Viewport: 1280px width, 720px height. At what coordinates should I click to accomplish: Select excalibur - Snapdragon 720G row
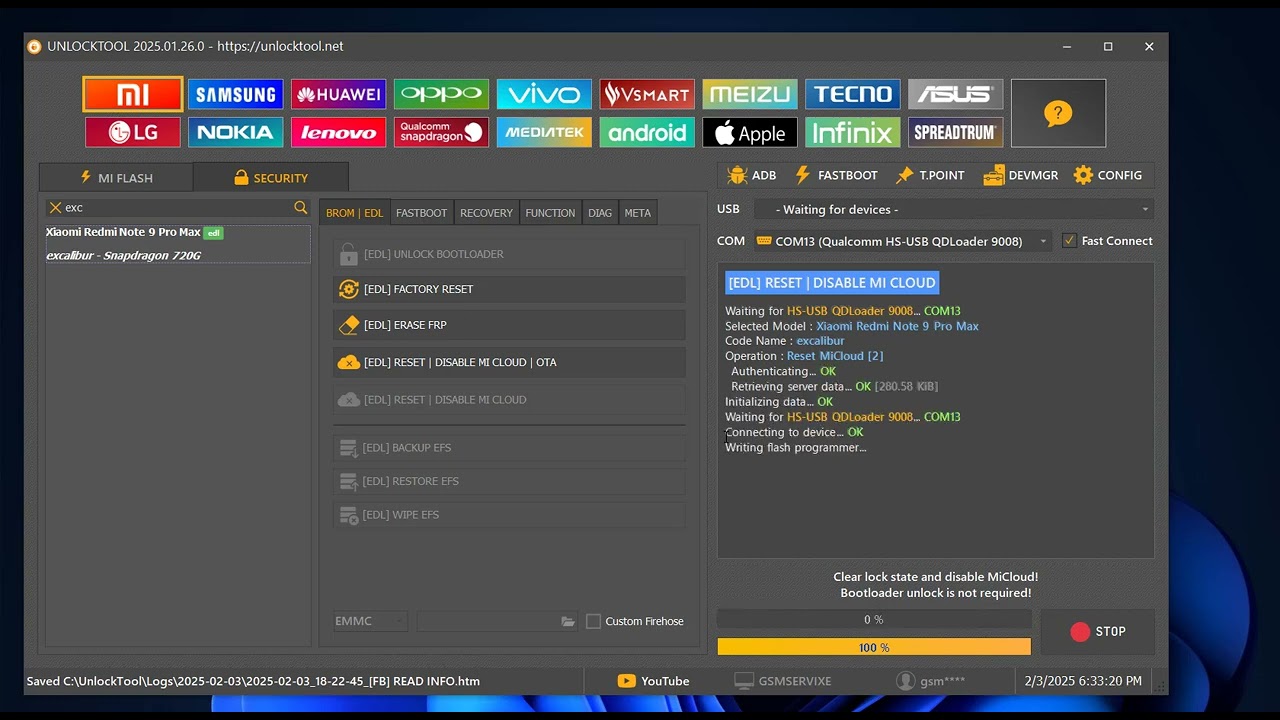pos(178,256)
